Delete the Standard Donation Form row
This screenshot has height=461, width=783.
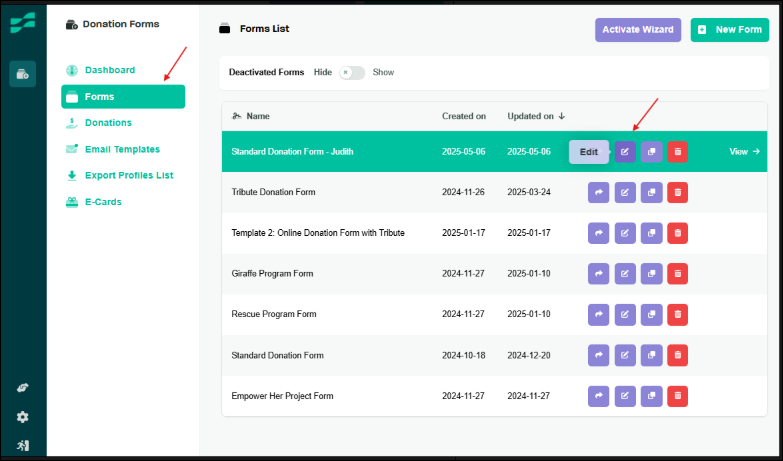677,356
